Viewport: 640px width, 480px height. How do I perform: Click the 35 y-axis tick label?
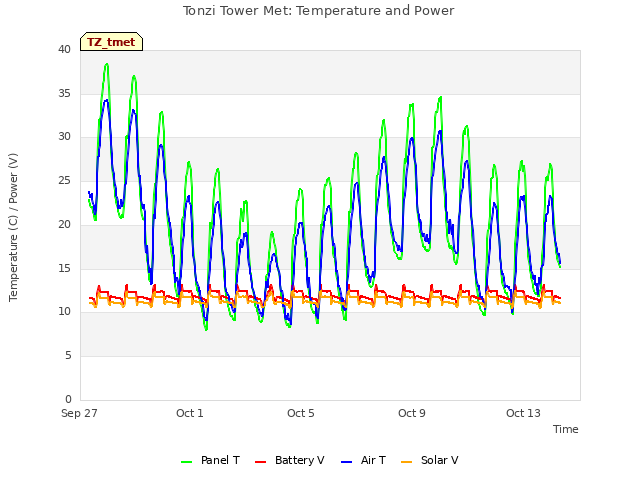(64, 93)
